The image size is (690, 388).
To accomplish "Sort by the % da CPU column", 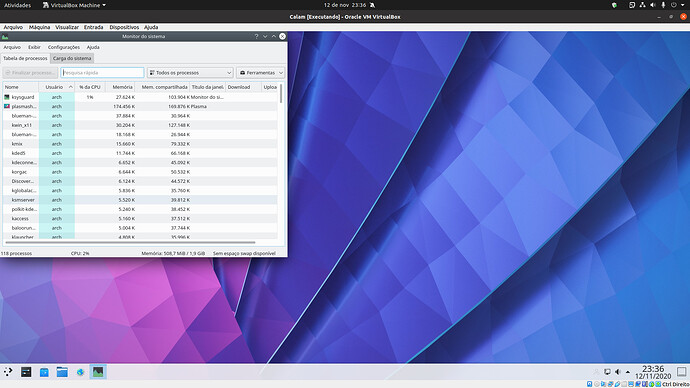I will click(x=90, y=87).
